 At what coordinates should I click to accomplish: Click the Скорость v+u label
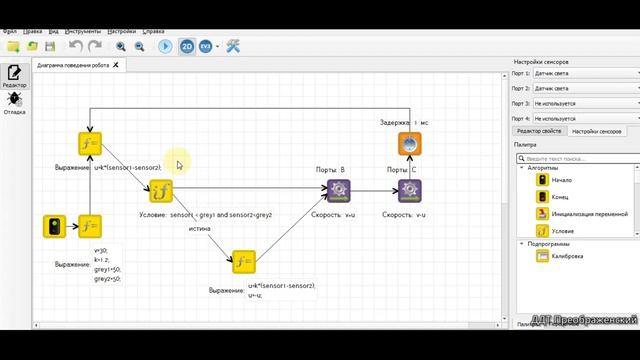click(x=333, y=215)
